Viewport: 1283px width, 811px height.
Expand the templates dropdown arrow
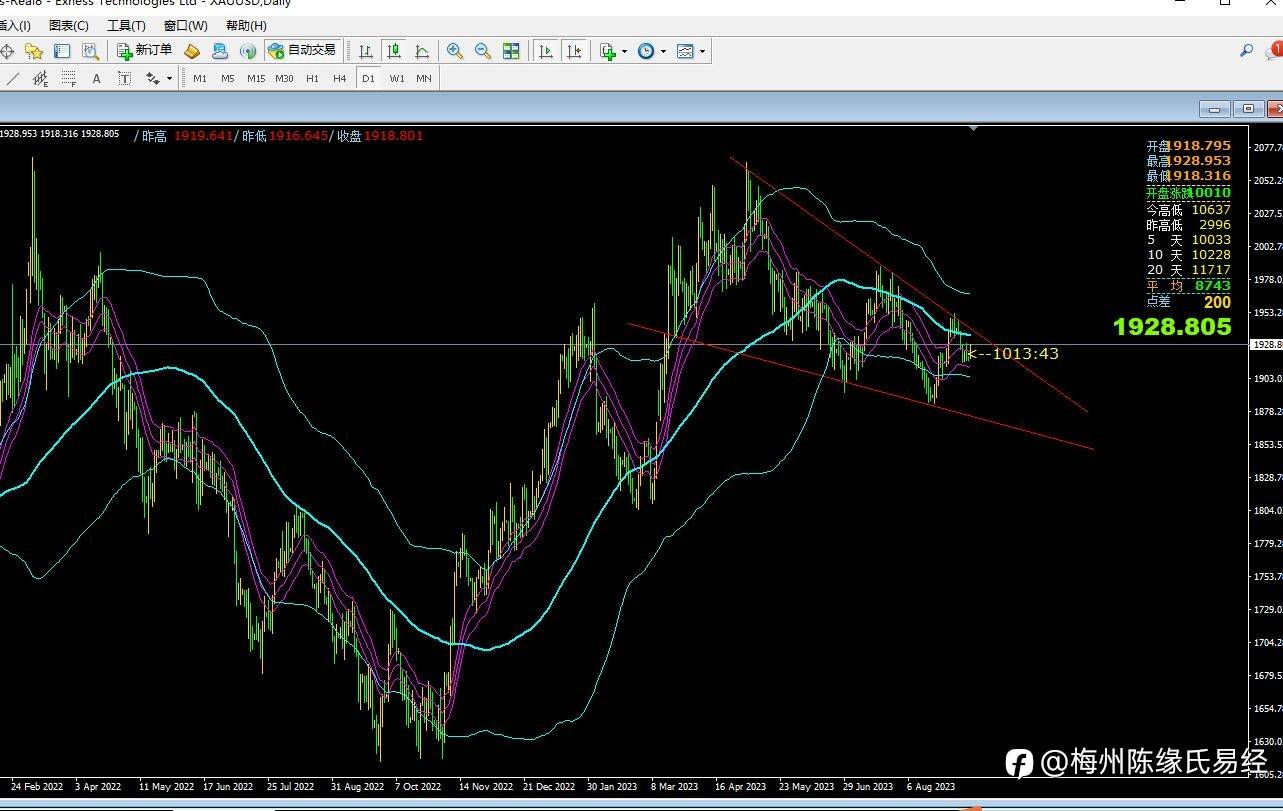(x=702, y=51)
